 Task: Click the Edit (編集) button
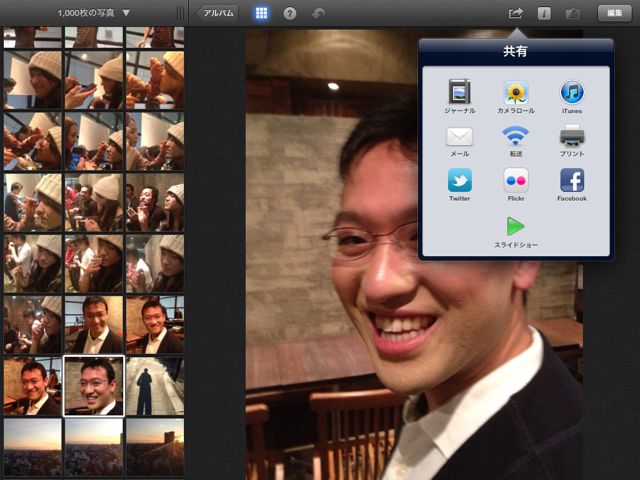tap(614, 13)
